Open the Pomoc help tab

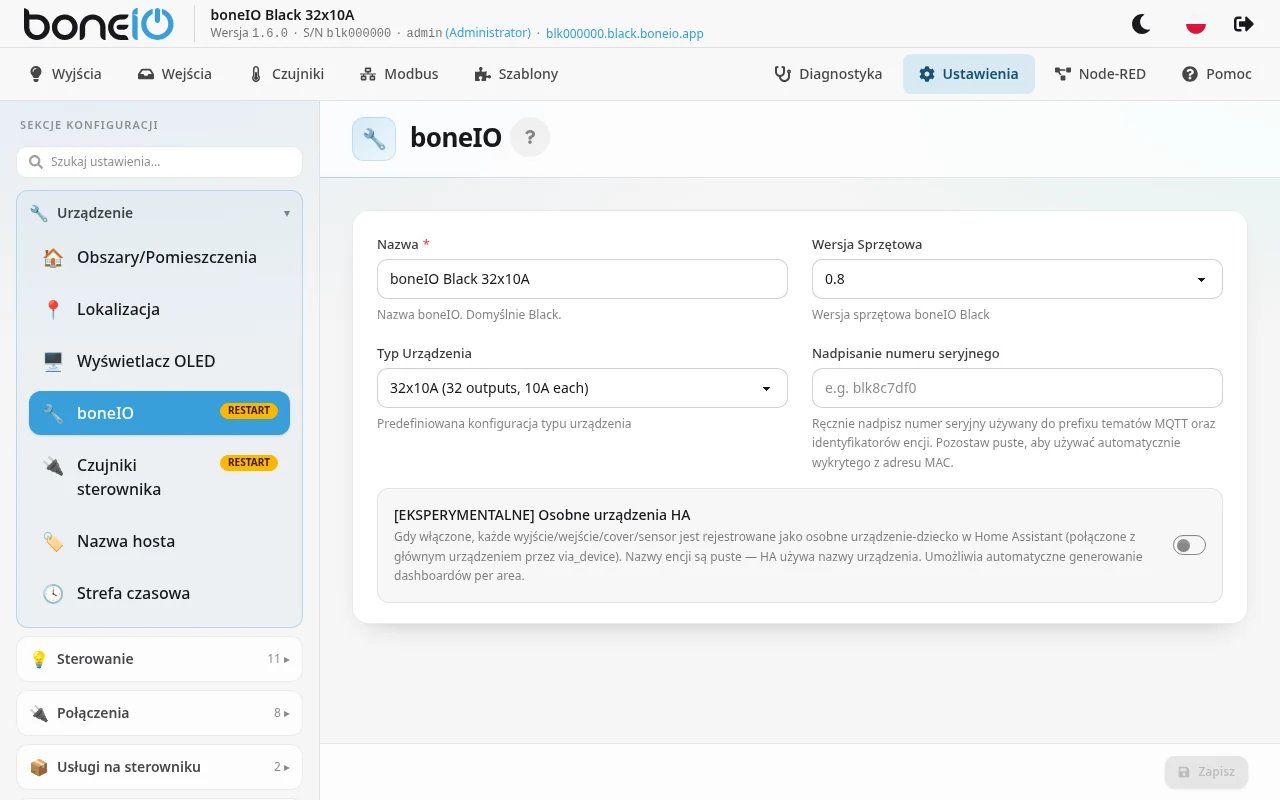coord(1217,74)
